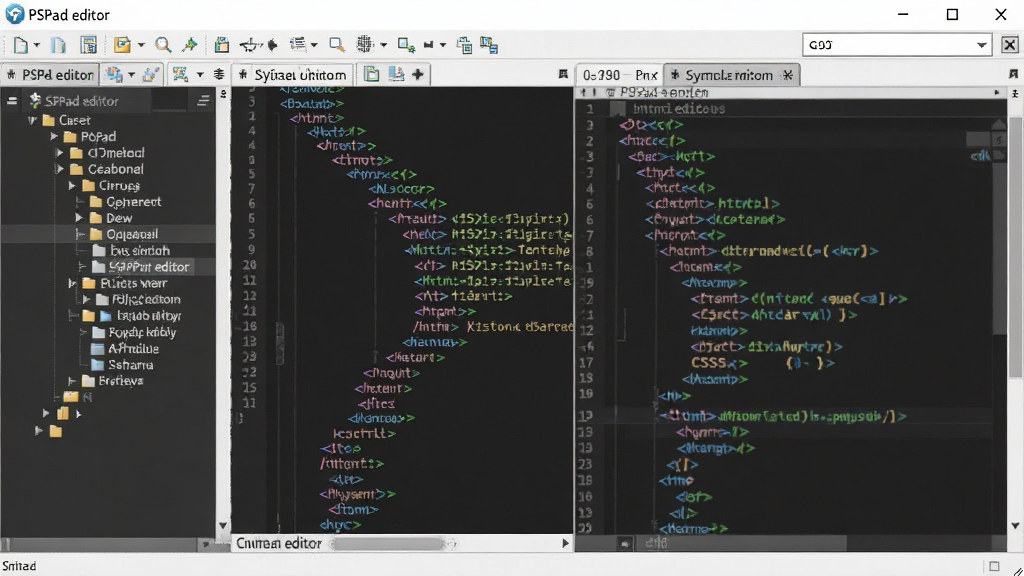This screenshot has height=576, width=1024.
Task: Click the hamburger icon left of SPPad editor header
Action: coord(12,101)
